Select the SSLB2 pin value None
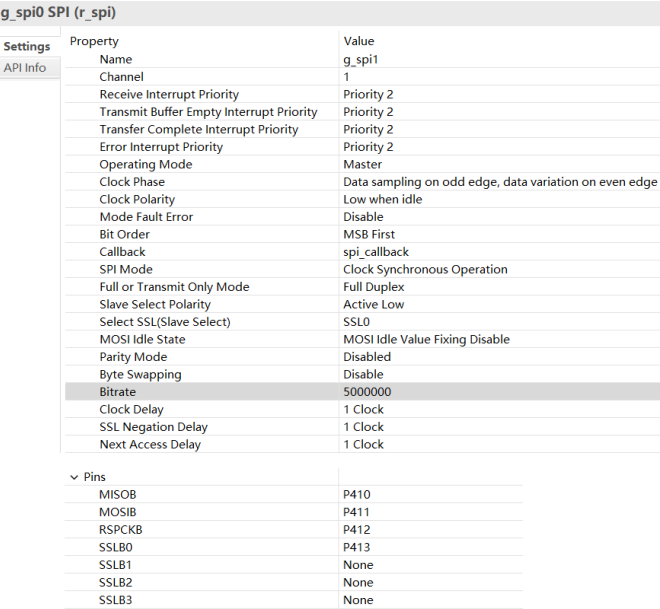 pyautogui.click(x=358, y=582)
